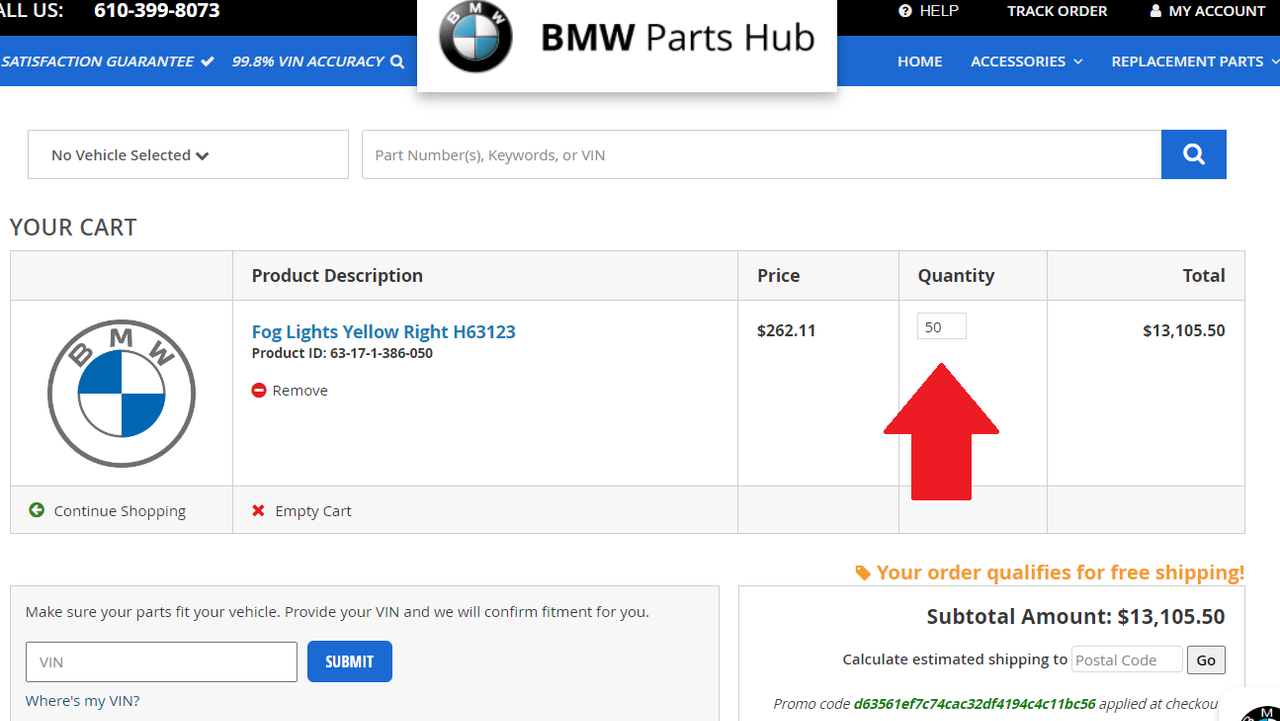Screen dimensions: 1280x721
Task: Expand the Replacement Parts menu
Action: pos(1195,61)
